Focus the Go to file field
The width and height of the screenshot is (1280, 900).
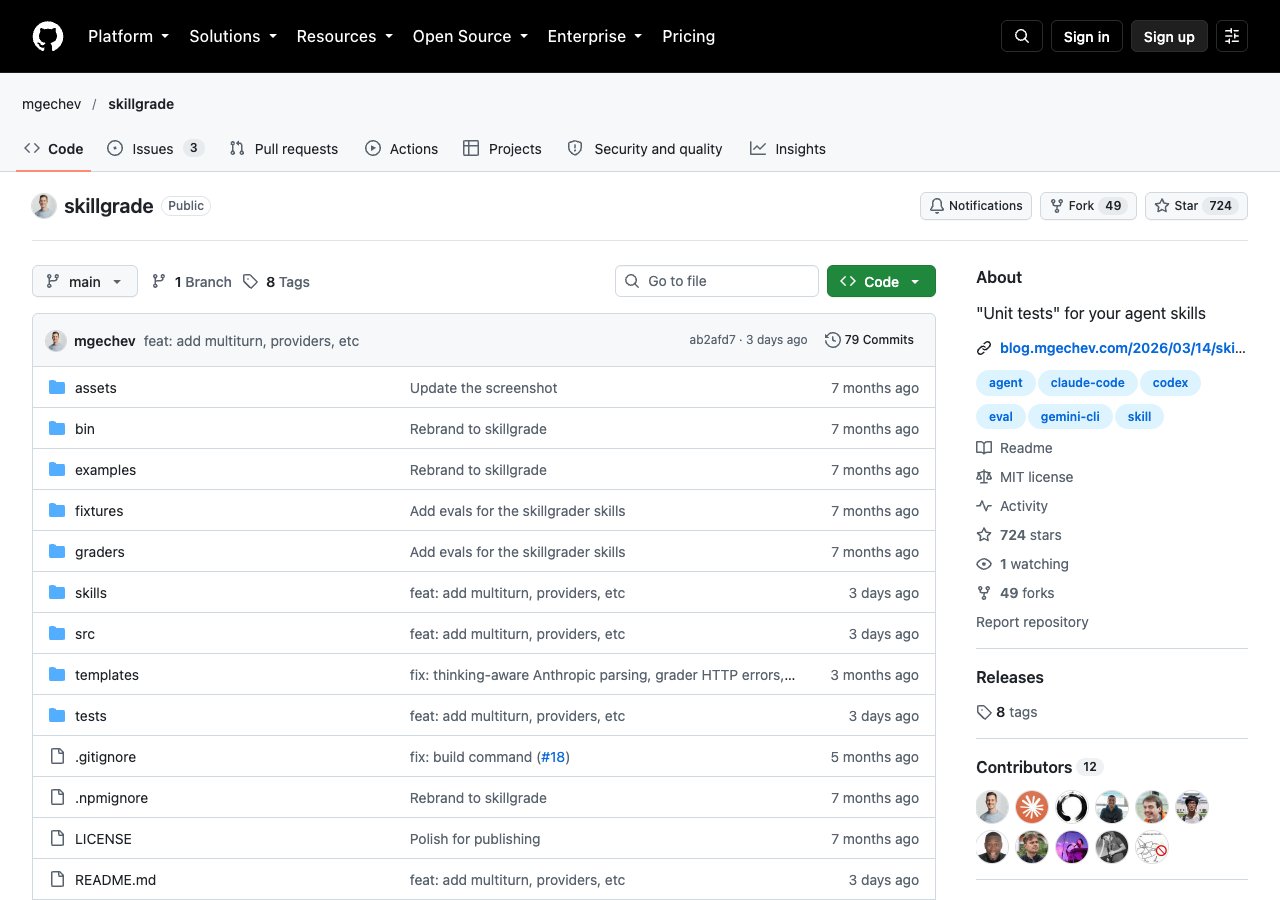(x=717, y=281)
